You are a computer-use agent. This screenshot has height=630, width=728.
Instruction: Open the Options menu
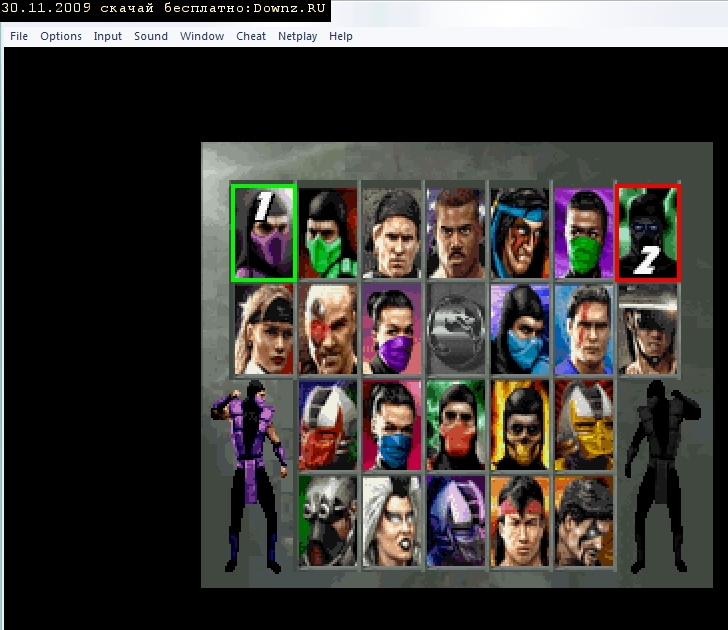[61, 36]
